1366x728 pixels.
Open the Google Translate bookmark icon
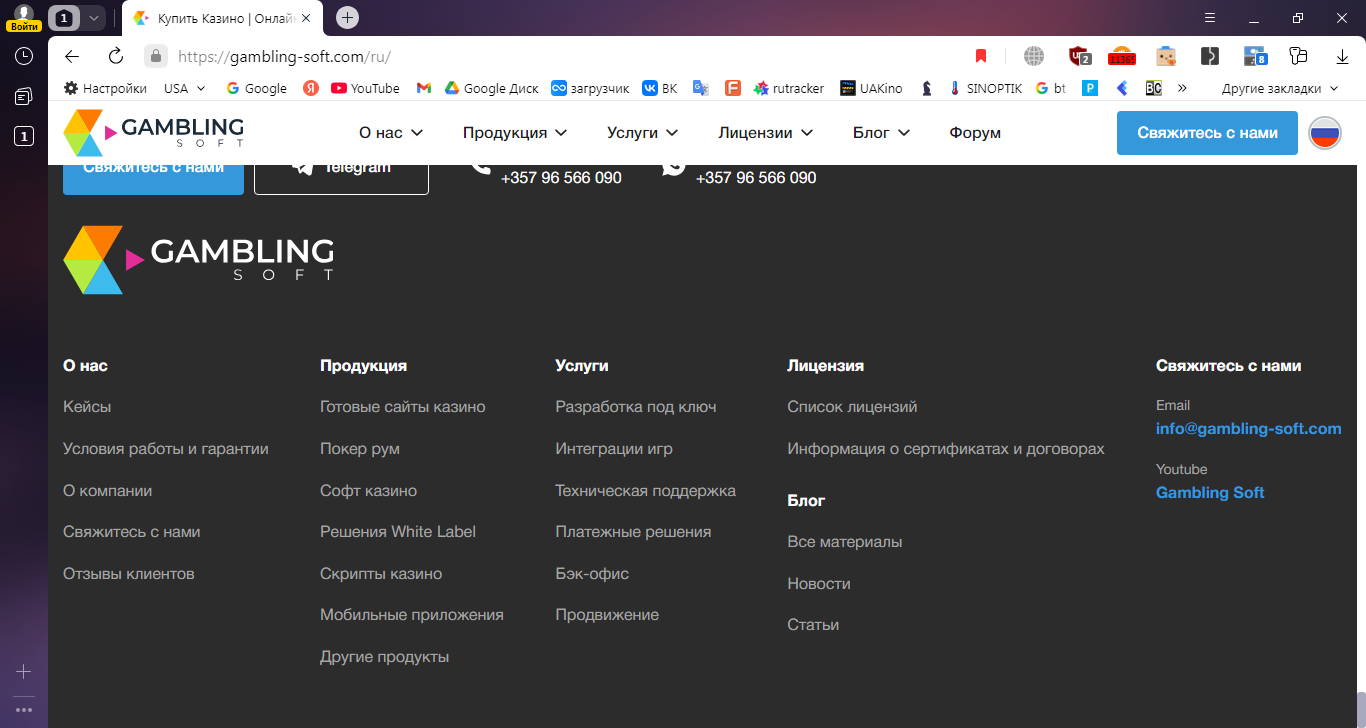701,88
